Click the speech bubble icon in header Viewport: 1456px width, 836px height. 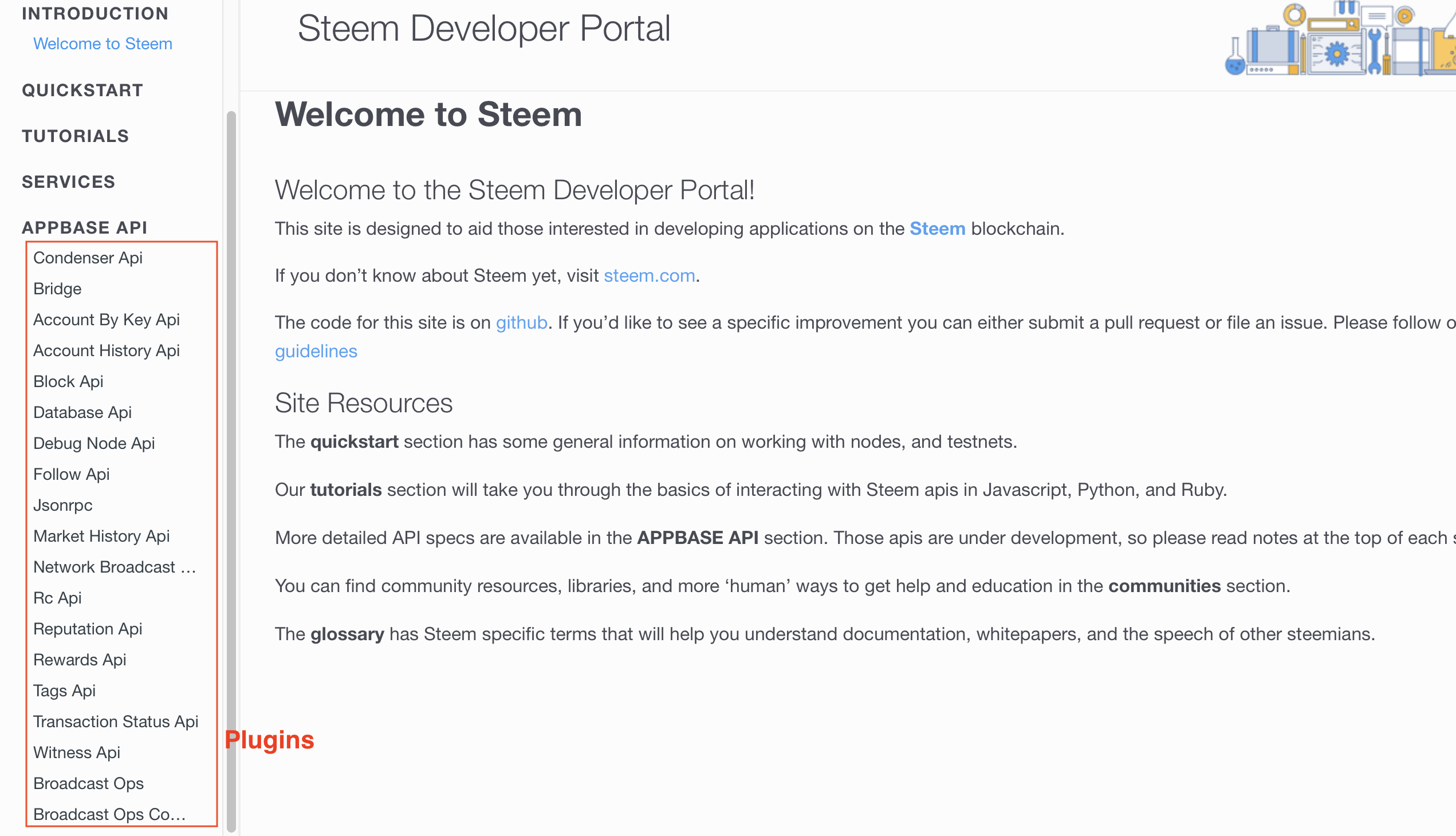click(x=1377, y=16)
